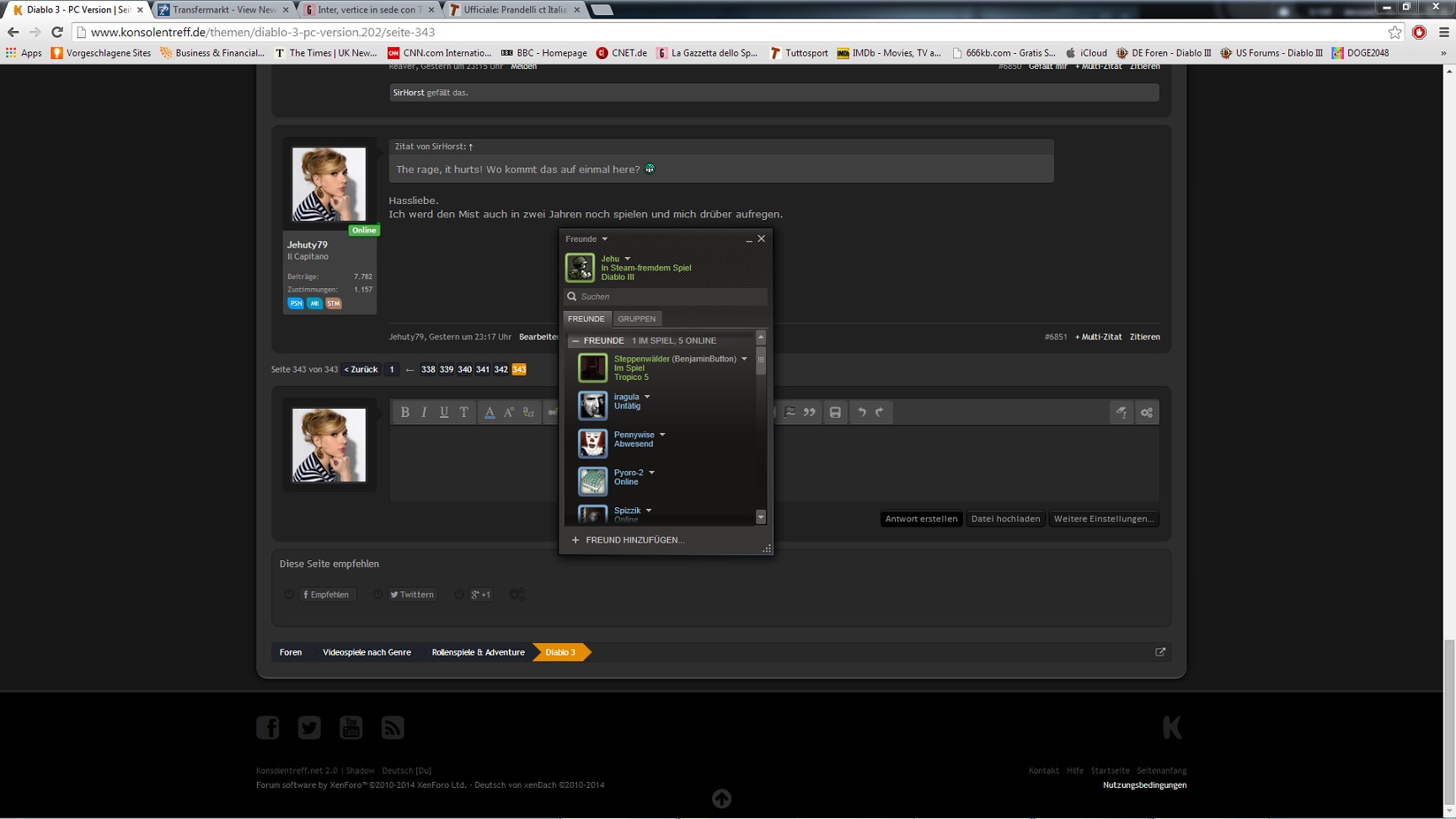Viewport: 1456px width, 819px height.
Task: Open the RSS feed footer icon
Action: tap(393, 727)
